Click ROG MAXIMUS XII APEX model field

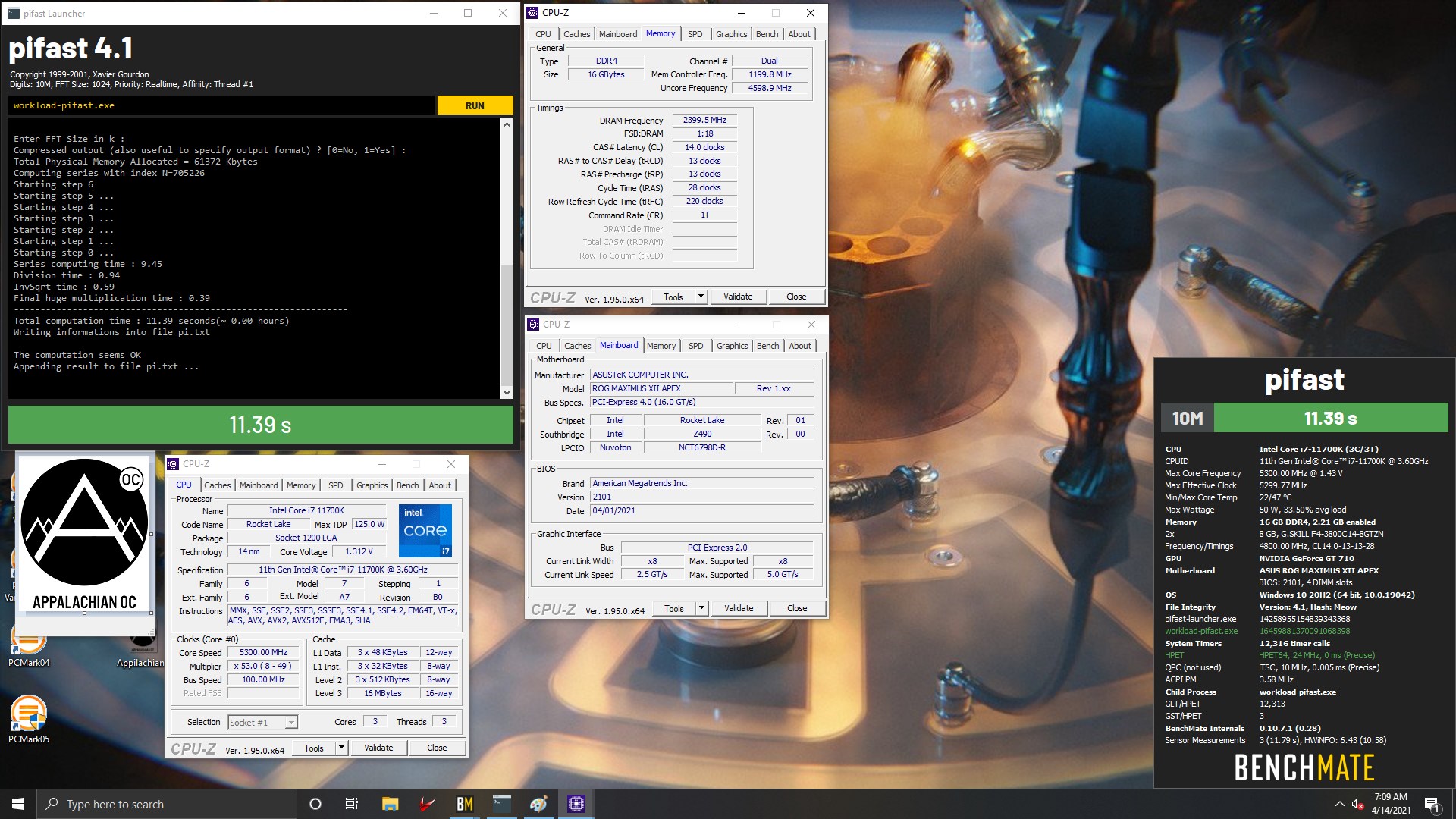pyautogui.click(x=662, y=388)
